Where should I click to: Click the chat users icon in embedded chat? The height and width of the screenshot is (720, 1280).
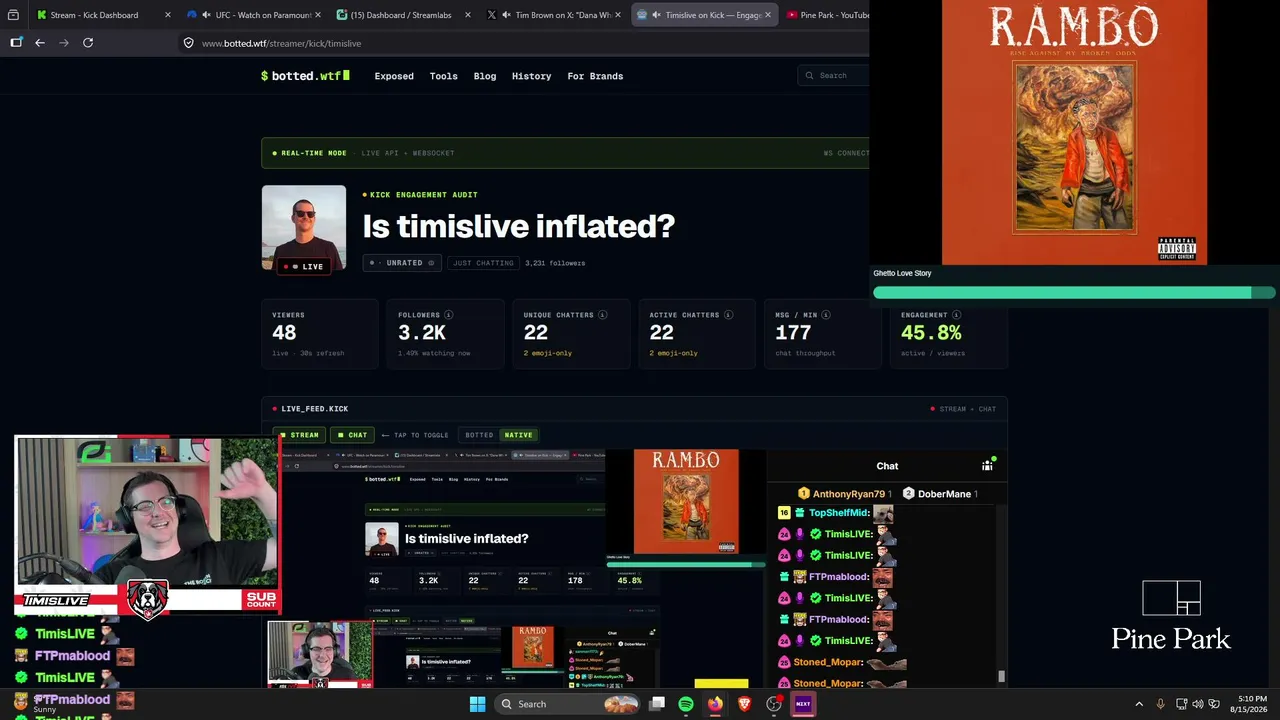point(987,465)
